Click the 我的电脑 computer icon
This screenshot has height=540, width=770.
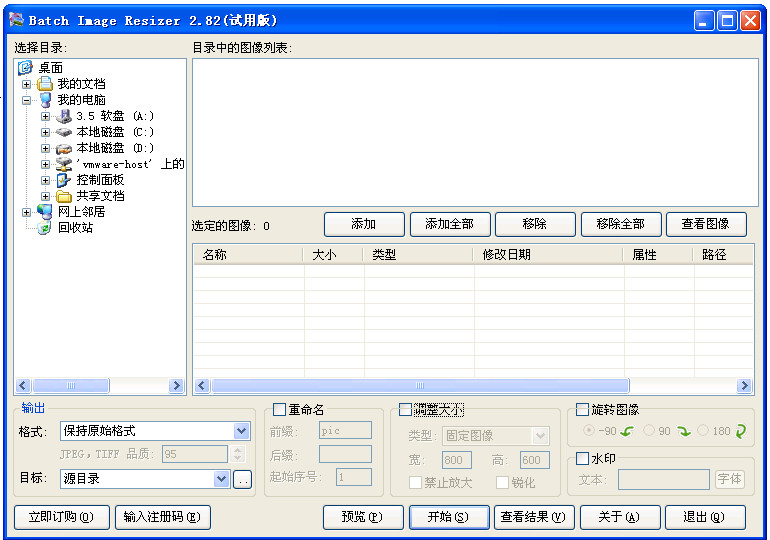coord(45,100)
